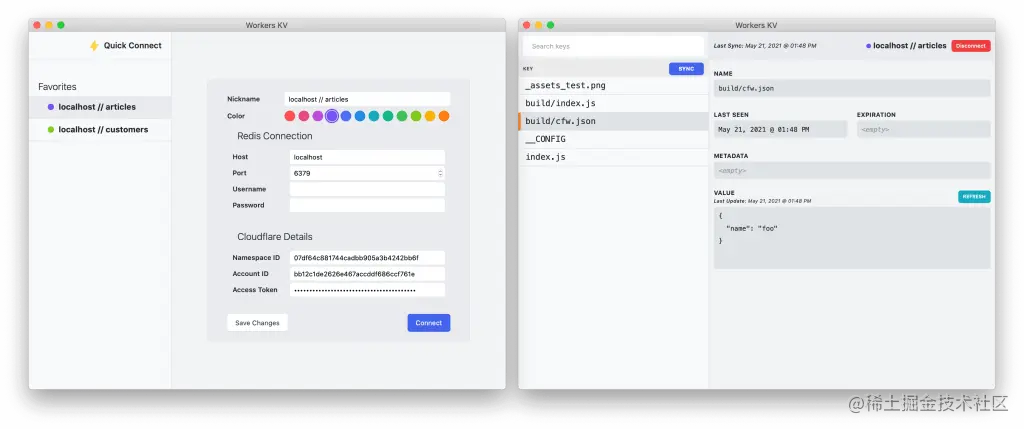The height and width of the screenshot is (429, 1024).
Task: Click the Workers KV title of the left window
Action: pyautogui.click(x=266, y=25)
